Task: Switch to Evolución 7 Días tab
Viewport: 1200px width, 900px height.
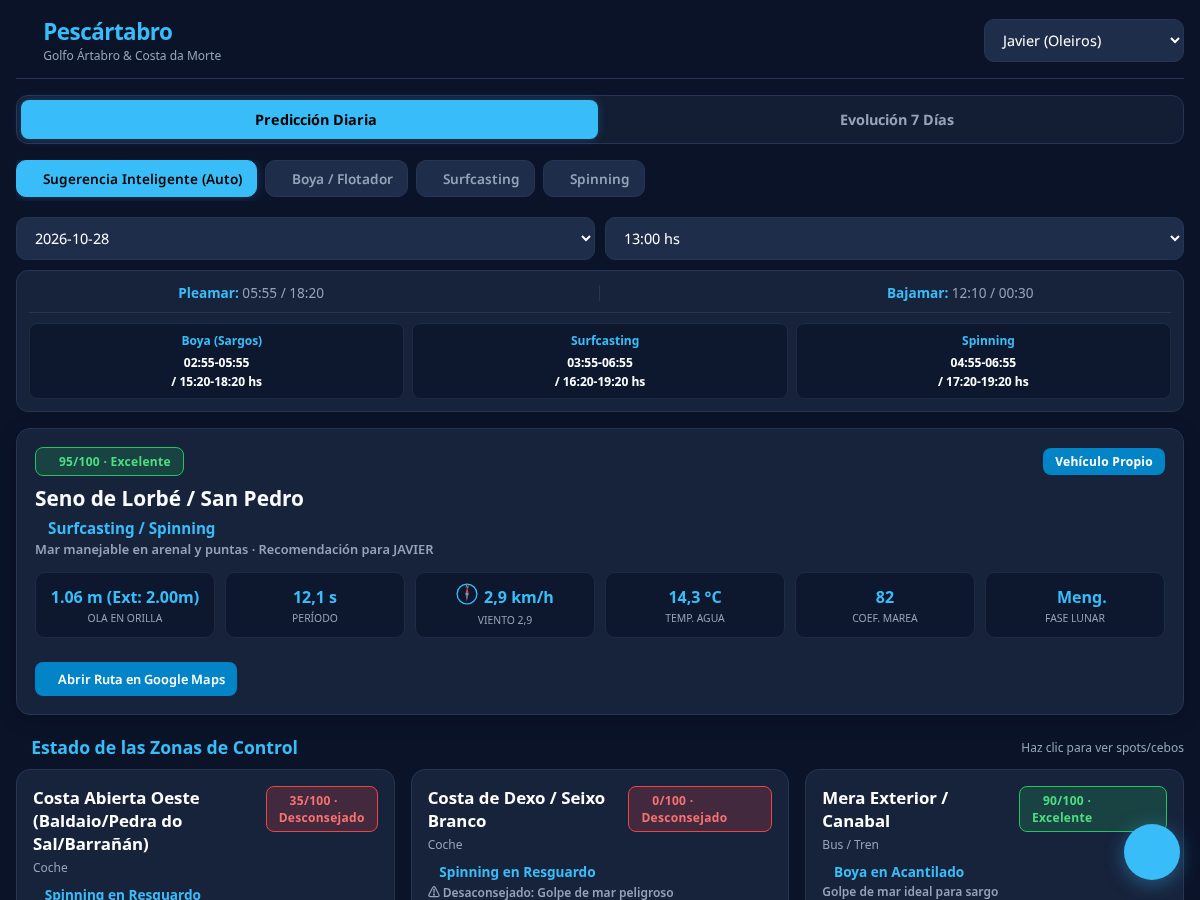Action: pyautogui.click(x=896, y=120)
